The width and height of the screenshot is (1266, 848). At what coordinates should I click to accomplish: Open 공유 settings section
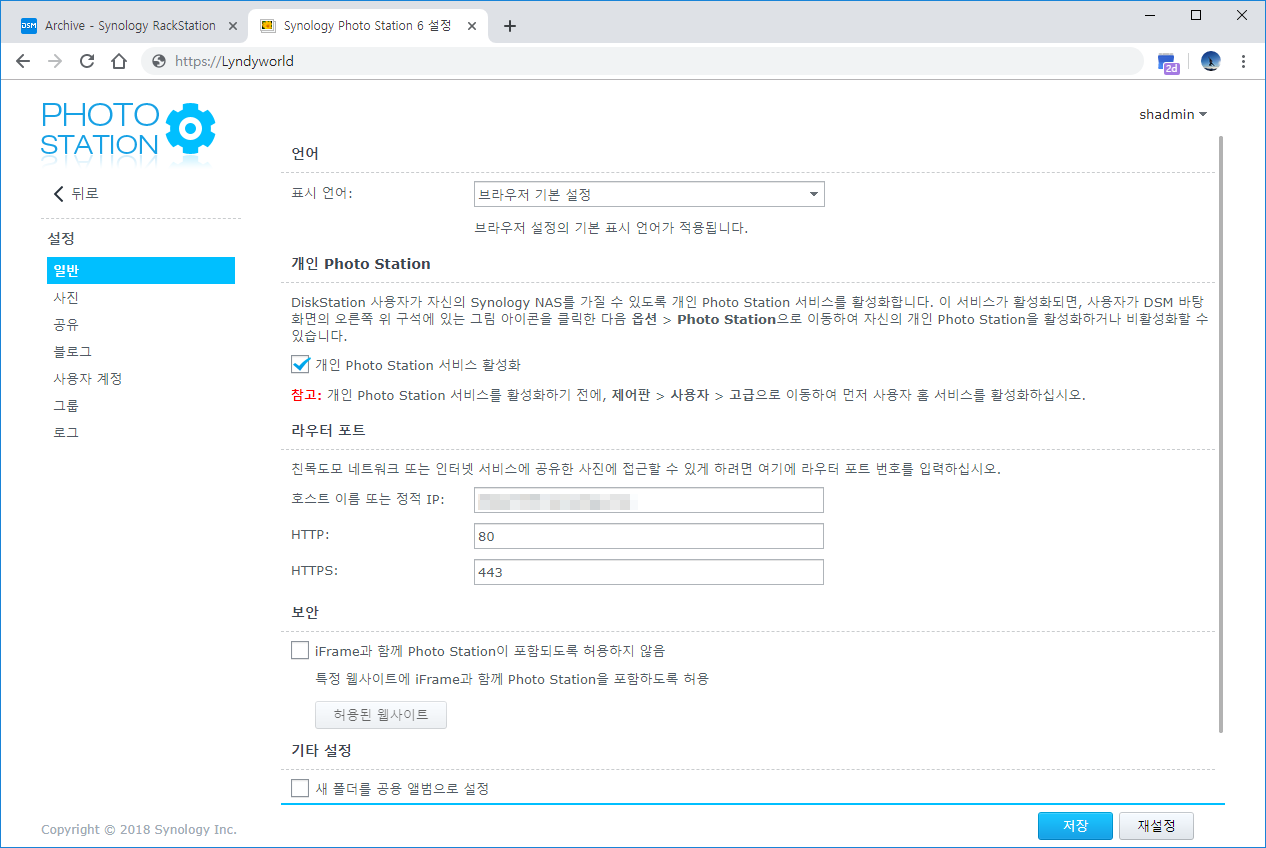(x=66, y=325)
